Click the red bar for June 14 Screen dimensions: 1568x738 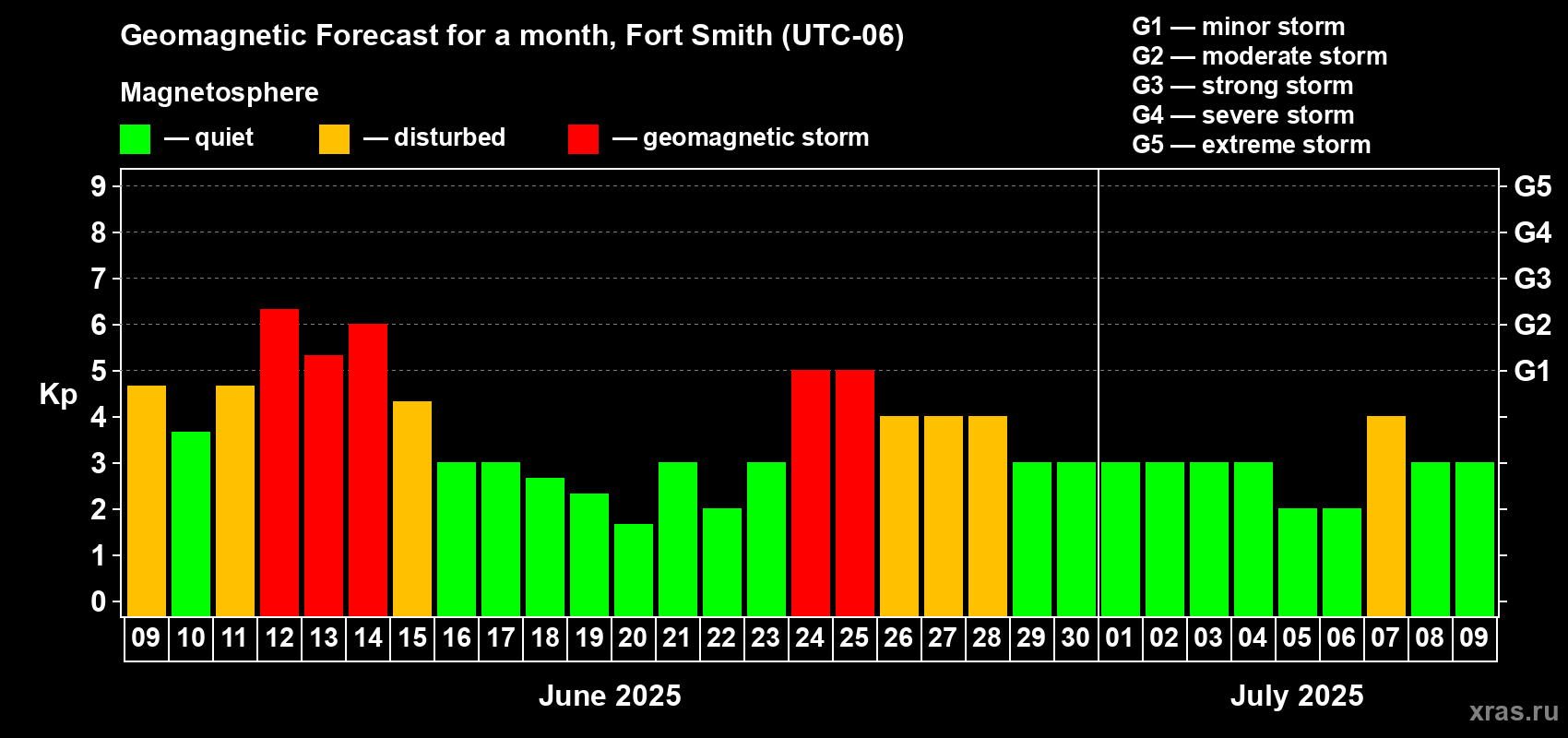click(368, 470)
